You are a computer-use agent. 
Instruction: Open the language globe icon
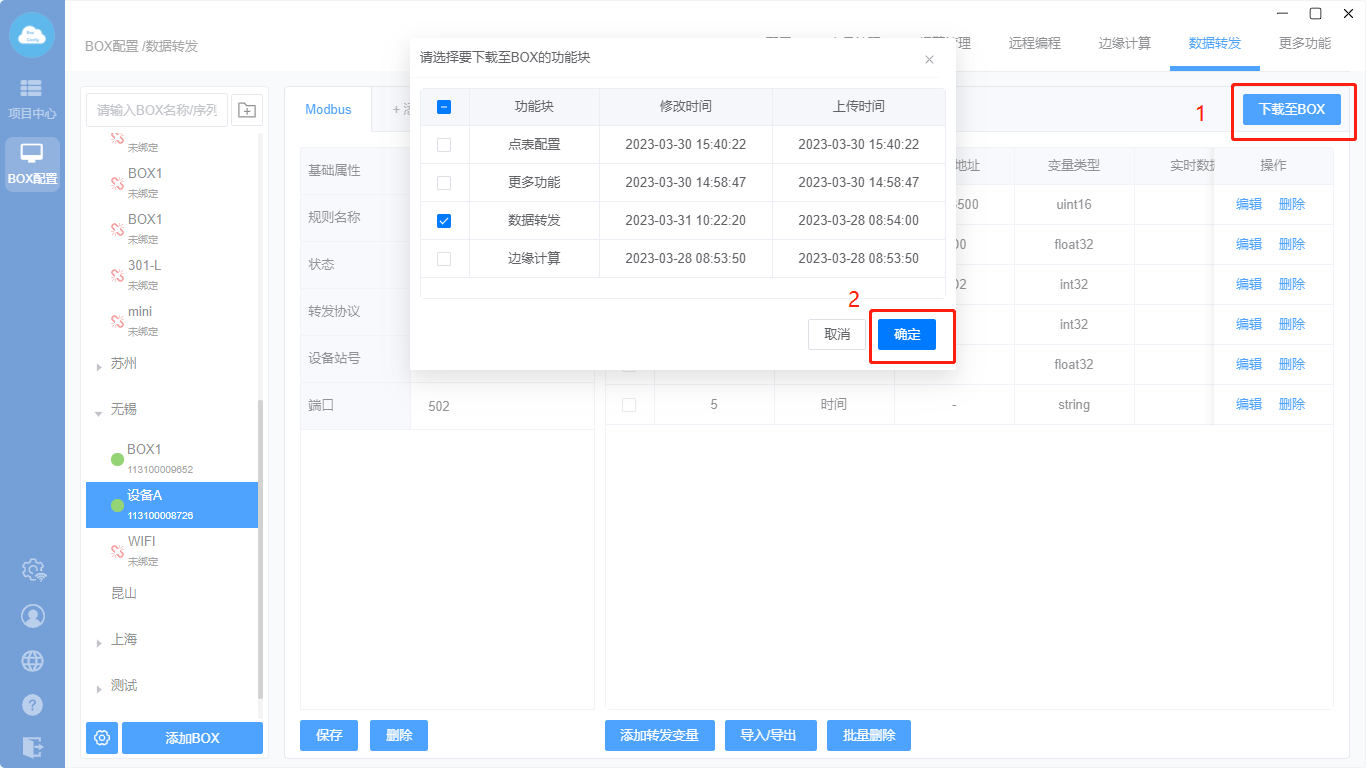point(33,661)
